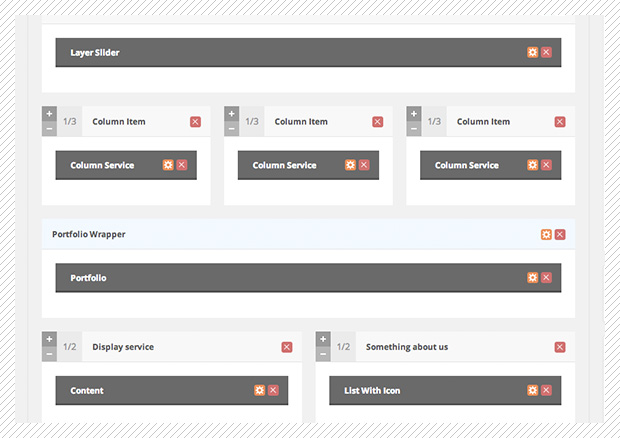Open settings for the Content item
Image resolution: width=620 pixels, height=438 pixels.
[259, 390]
